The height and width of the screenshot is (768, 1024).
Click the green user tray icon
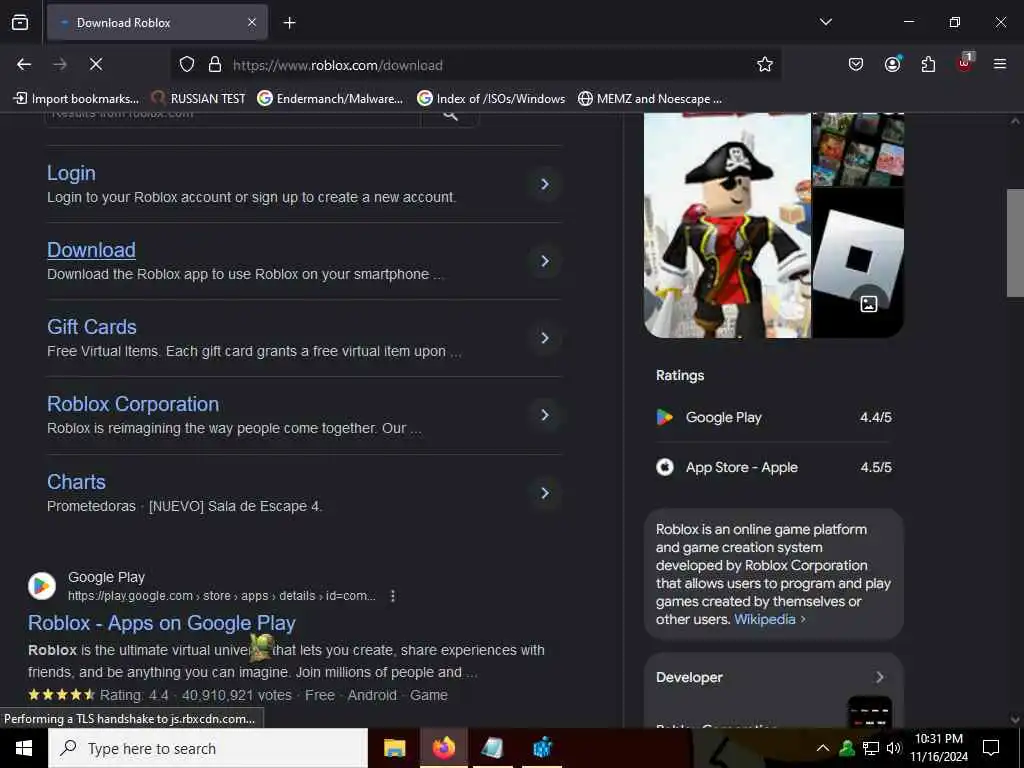pos(847,748)
